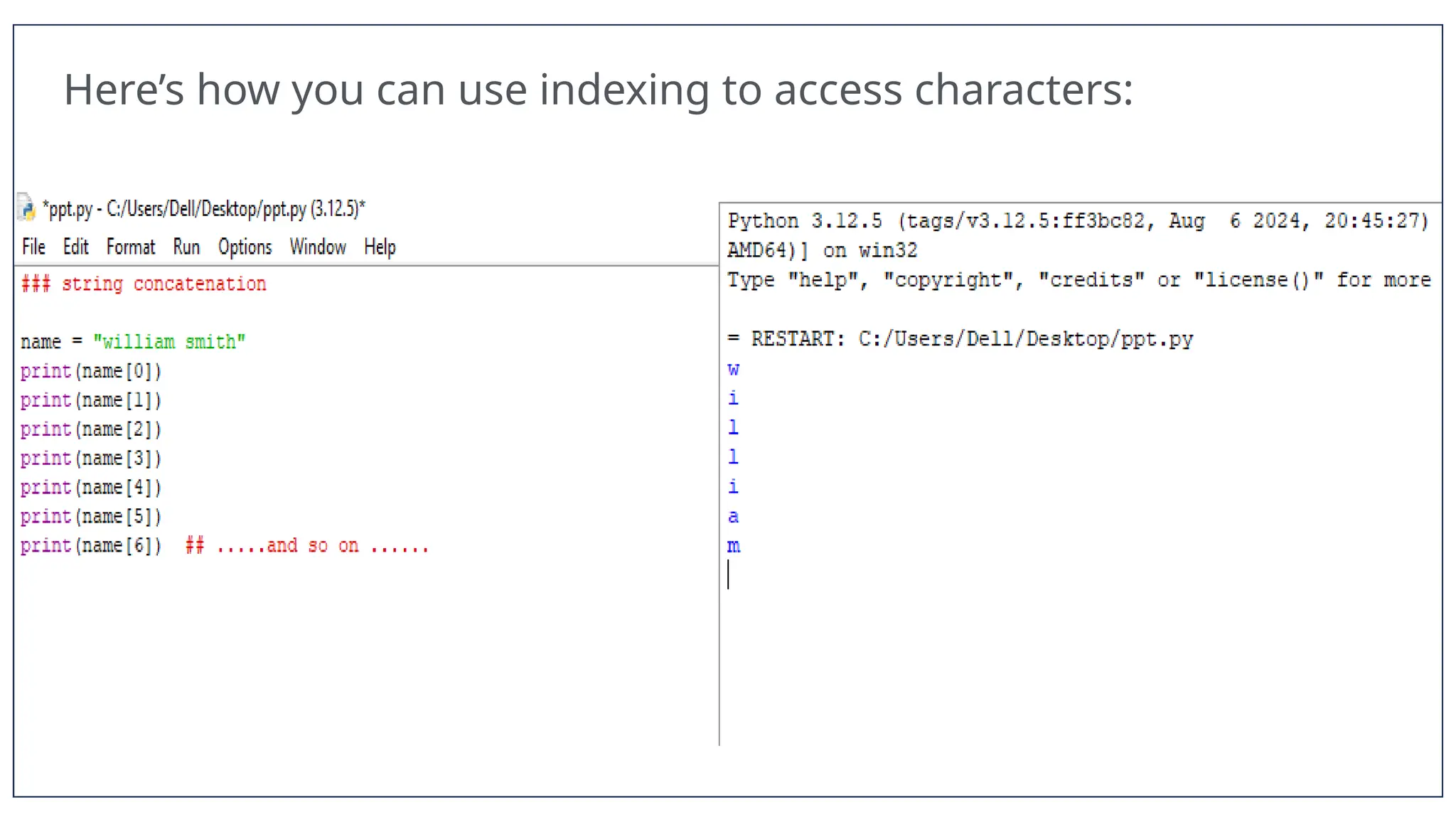
Task: Click the '### string concatenation' comment line
Action: [144, 284]
